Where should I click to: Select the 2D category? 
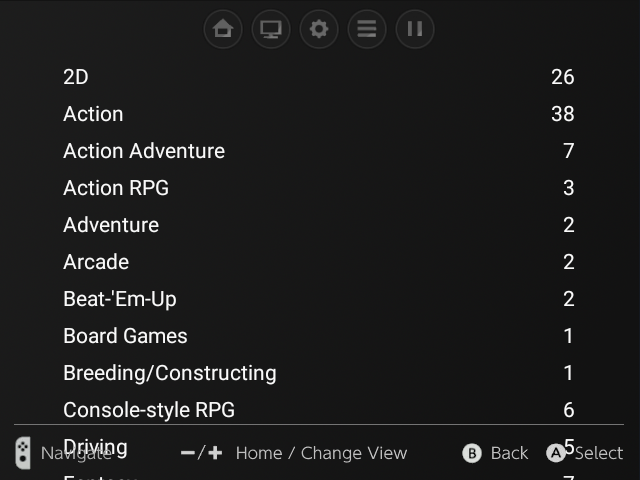76,77
